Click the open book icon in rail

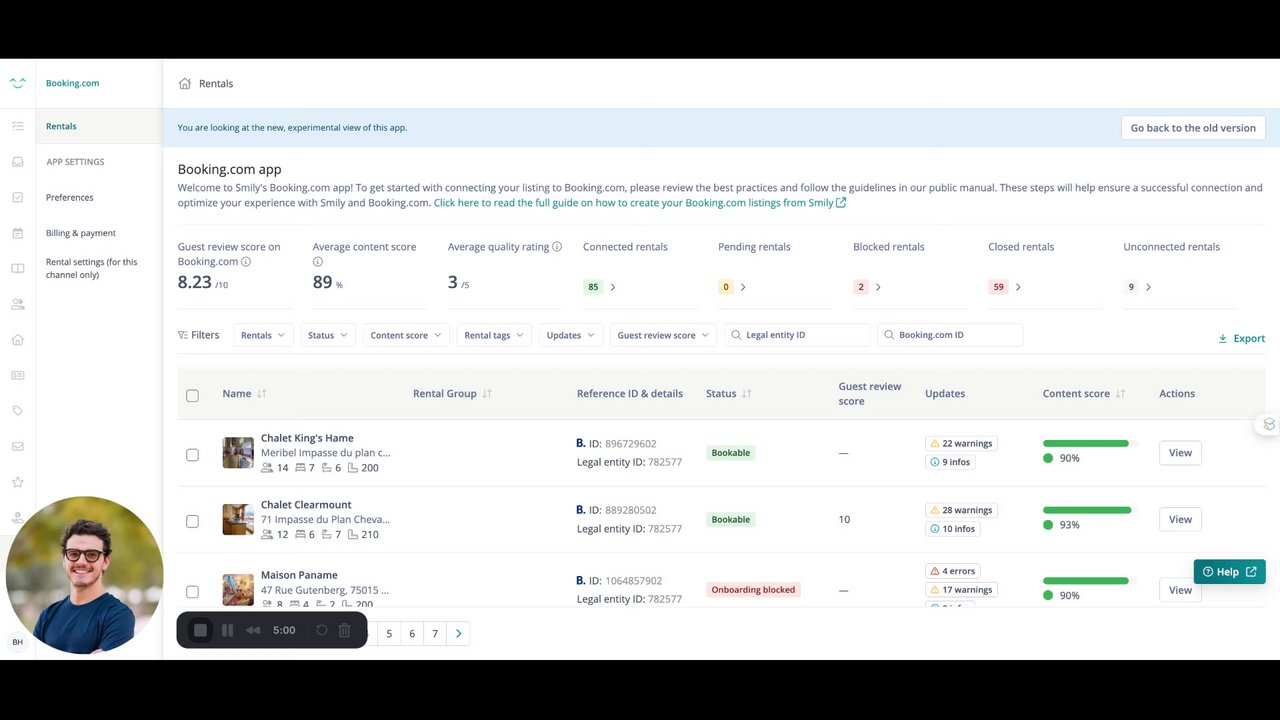(x=17, y=268)
